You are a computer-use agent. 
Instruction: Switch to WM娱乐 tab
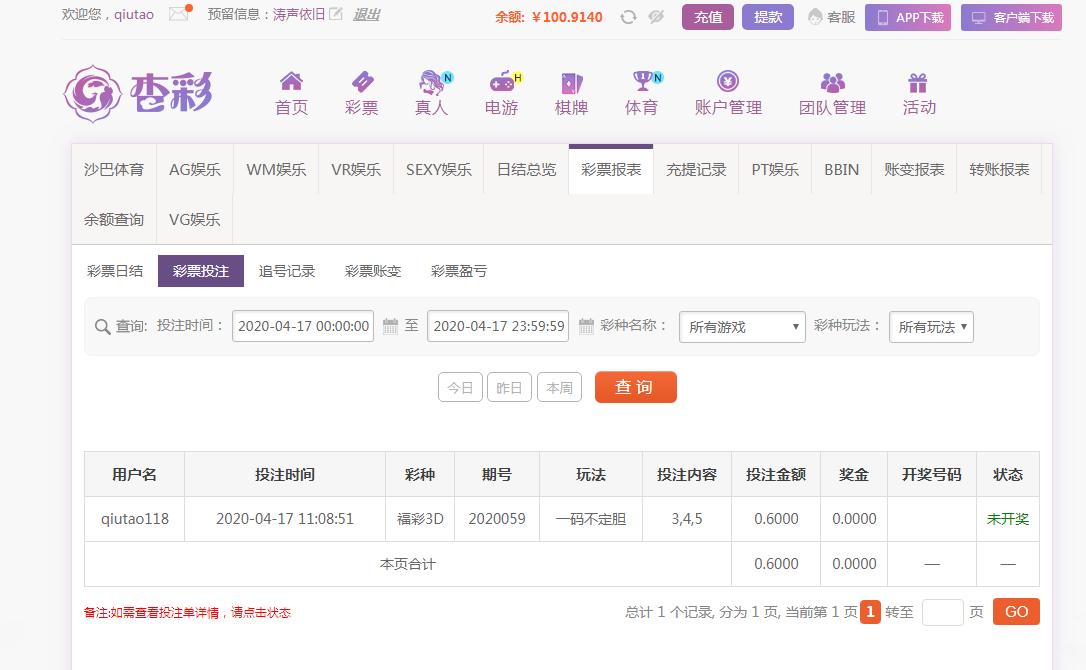click(276, 170)
